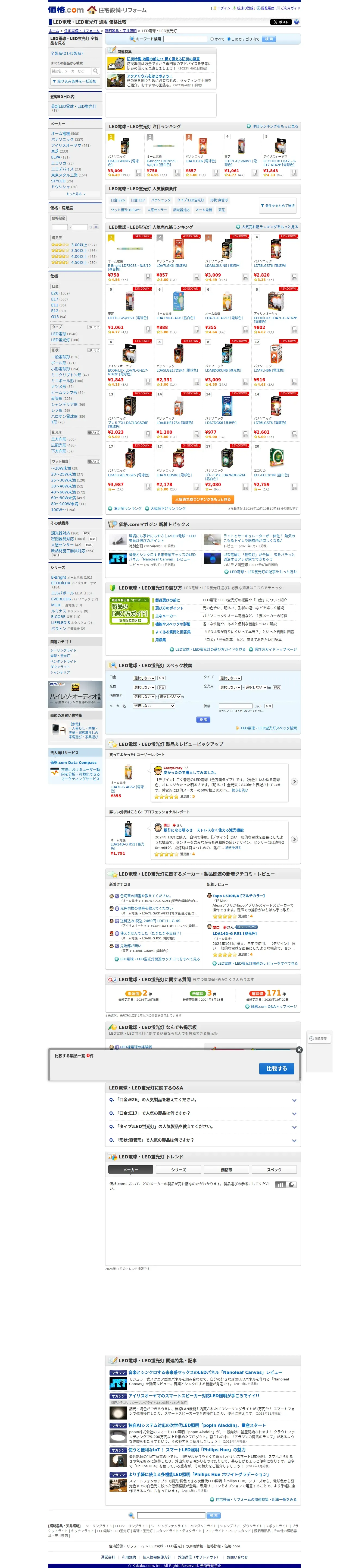349x1568 pixels.
Task: Switch to メーカー trend tab
Action: pyautogui.click(x=130, y=1169)
